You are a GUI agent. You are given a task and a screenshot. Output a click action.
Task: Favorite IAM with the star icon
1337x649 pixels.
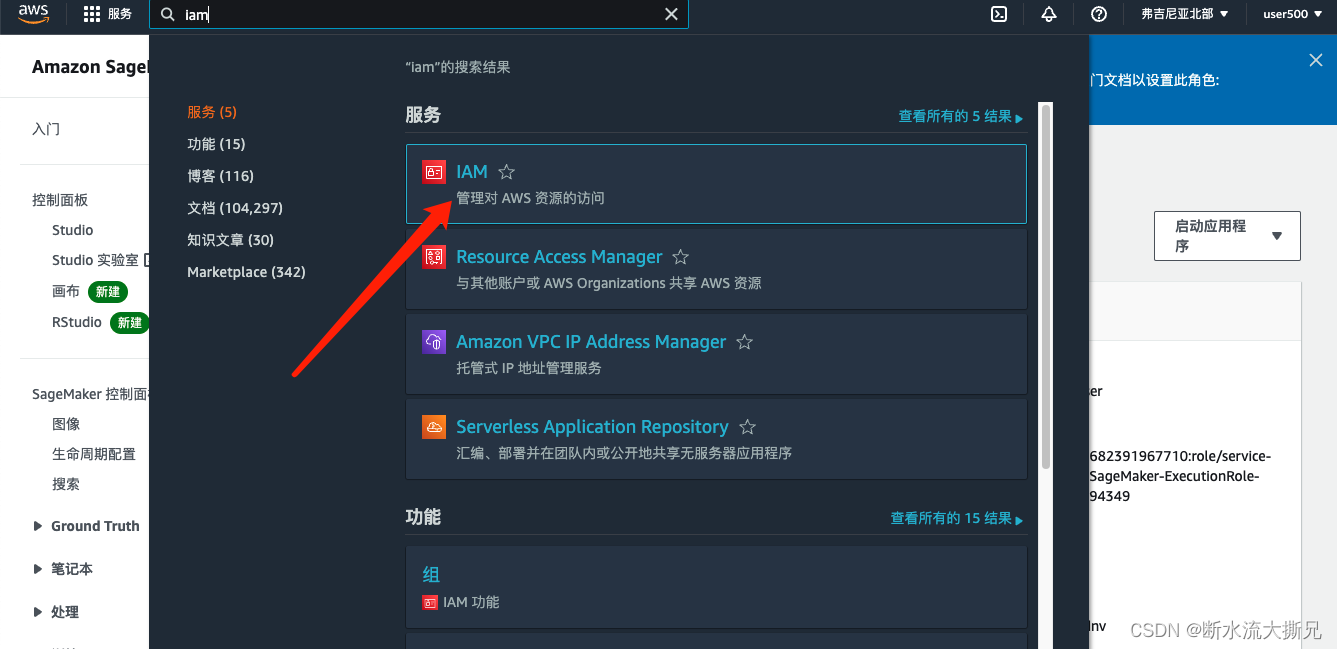tap(507, 172)
